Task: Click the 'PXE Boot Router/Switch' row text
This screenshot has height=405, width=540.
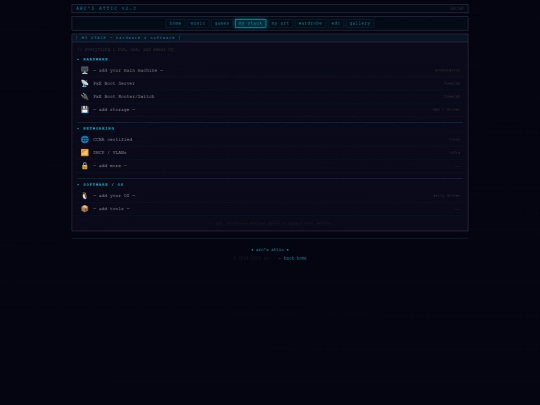Action: 124,96
